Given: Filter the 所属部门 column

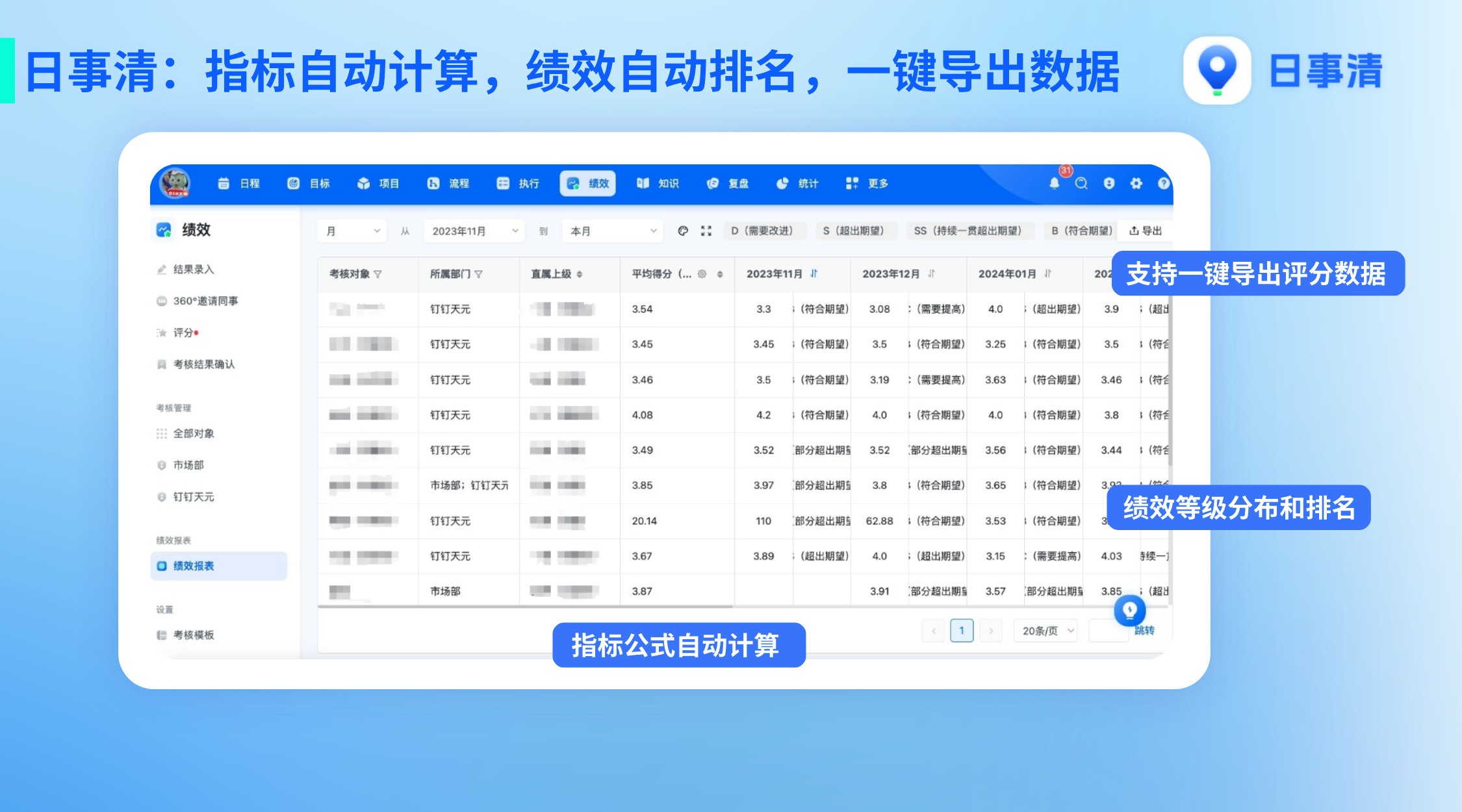Looking at the screenshot, I should pos(478,274).
